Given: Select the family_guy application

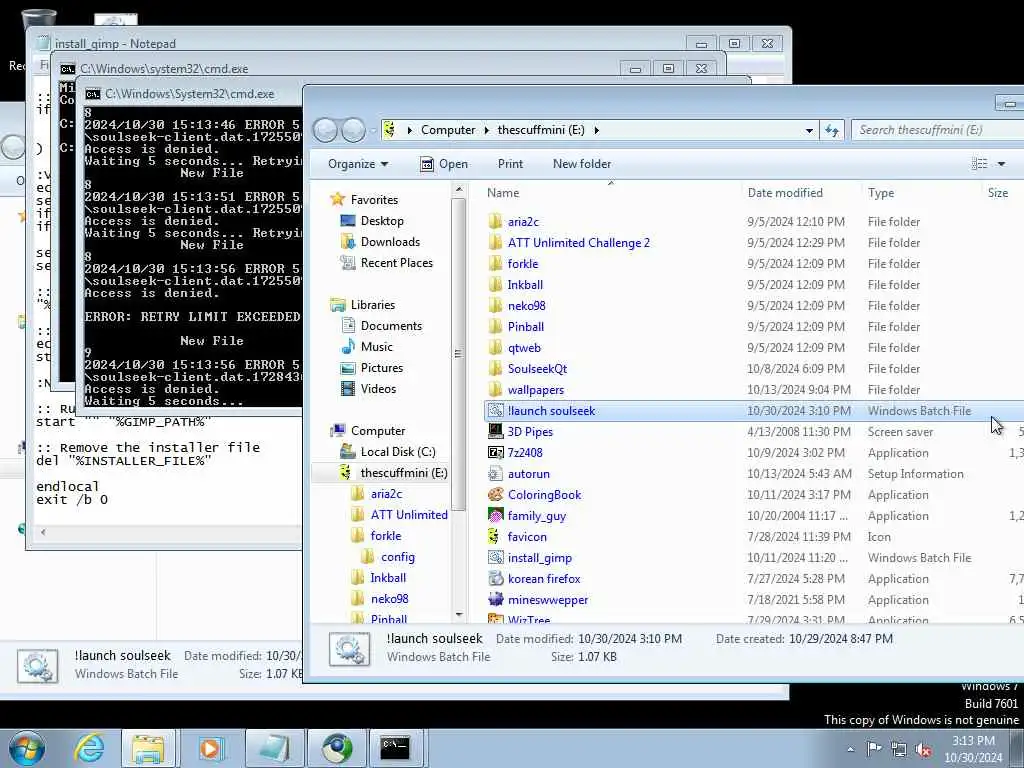Looking at the screenshot, I should (536, 516).
